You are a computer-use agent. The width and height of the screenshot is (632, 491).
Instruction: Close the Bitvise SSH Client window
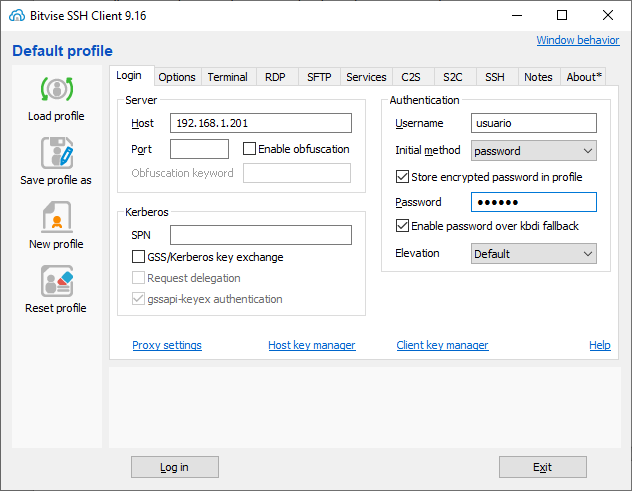click(607, 15)
